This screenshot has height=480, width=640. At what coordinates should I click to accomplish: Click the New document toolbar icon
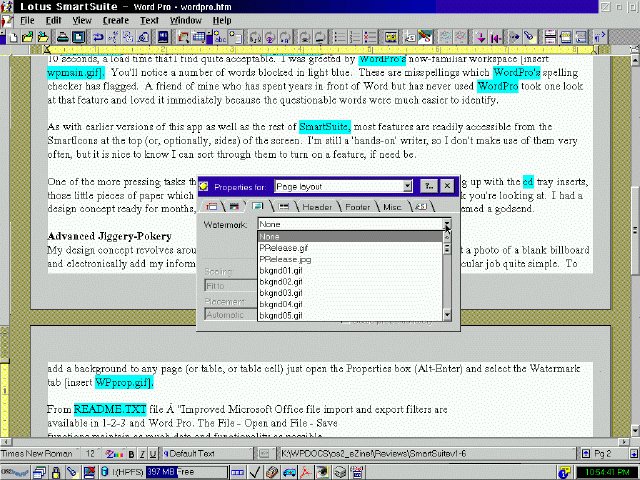(x=12, y=38)
